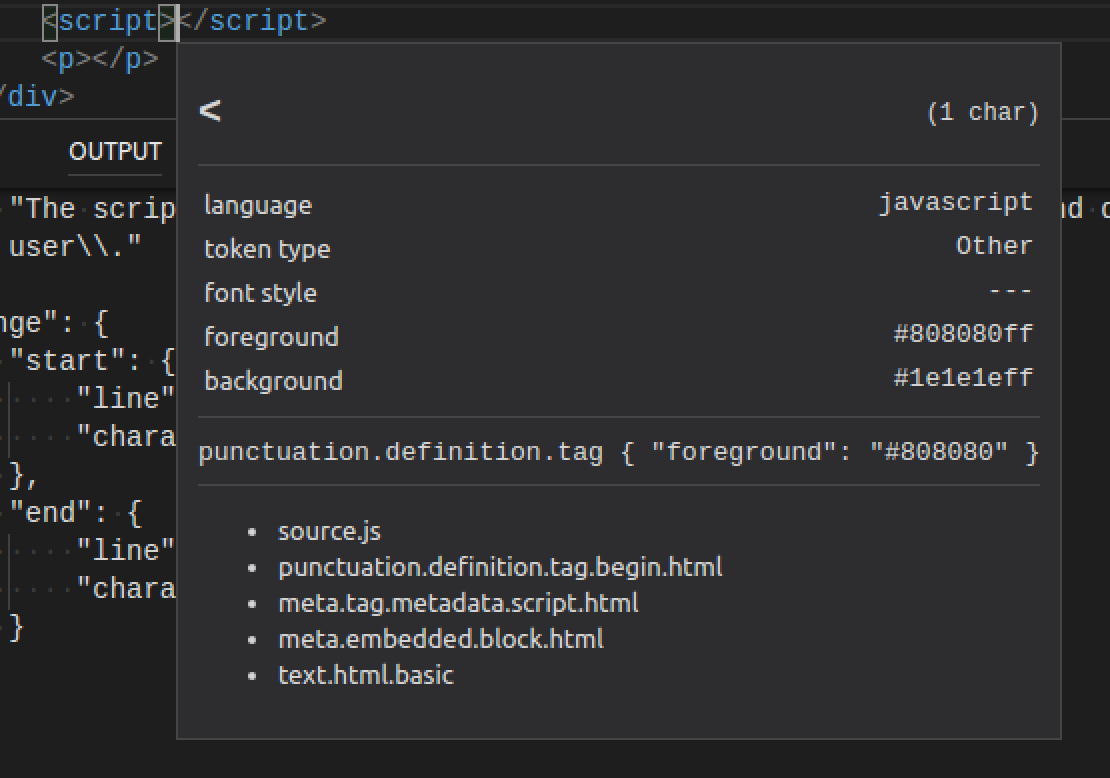
Task: Click the font style row in the hover
Action: 258,292
